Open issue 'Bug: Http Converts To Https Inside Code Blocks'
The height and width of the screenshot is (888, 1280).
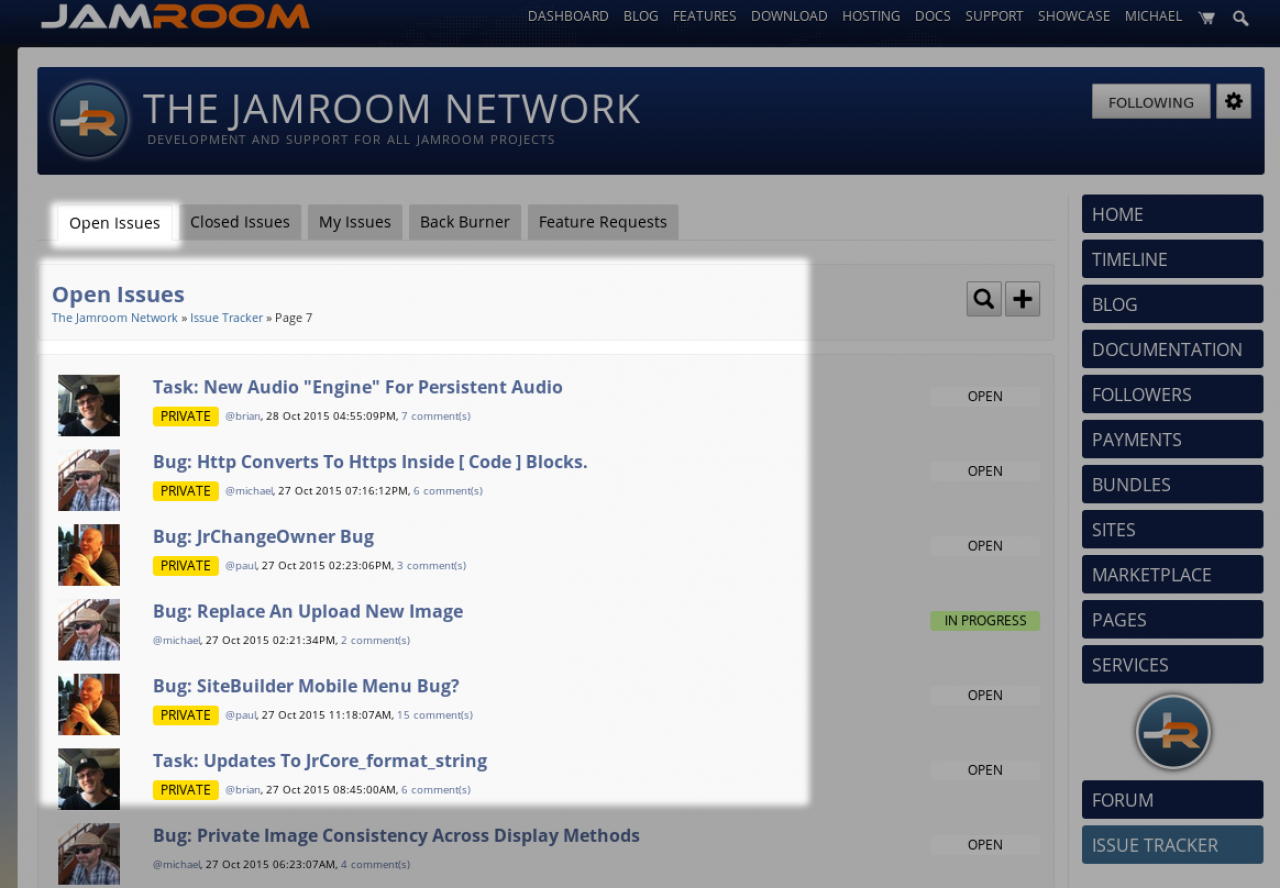coord(370,462)
